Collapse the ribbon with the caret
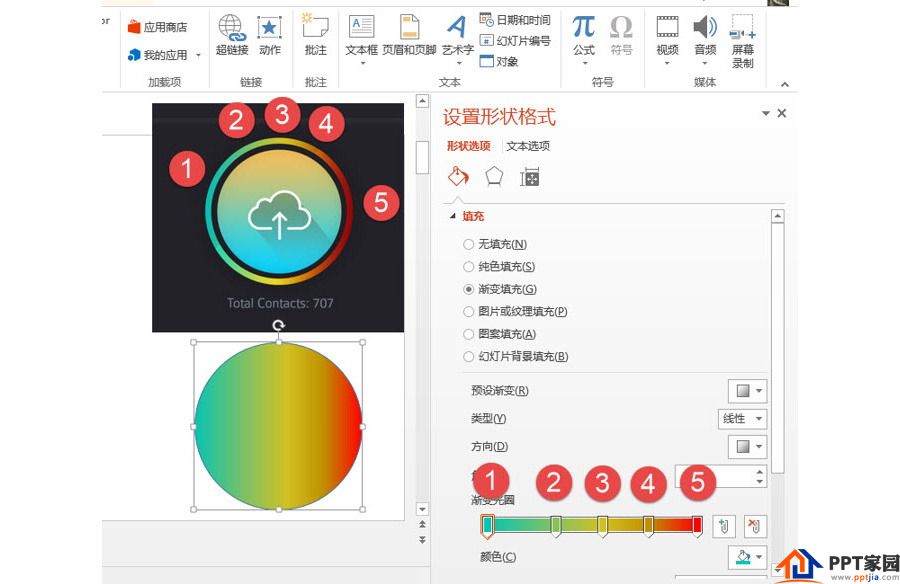The width and height of the screenshot is (900, 584). pos(785,84)
